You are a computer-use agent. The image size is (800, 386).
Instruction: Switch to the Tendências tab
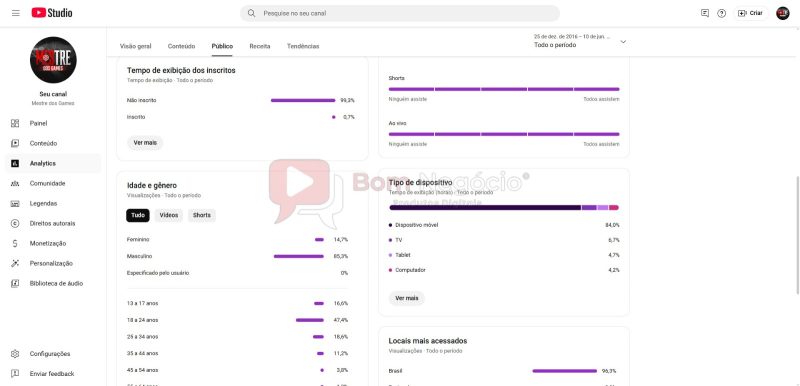click(x=303, y=46)
